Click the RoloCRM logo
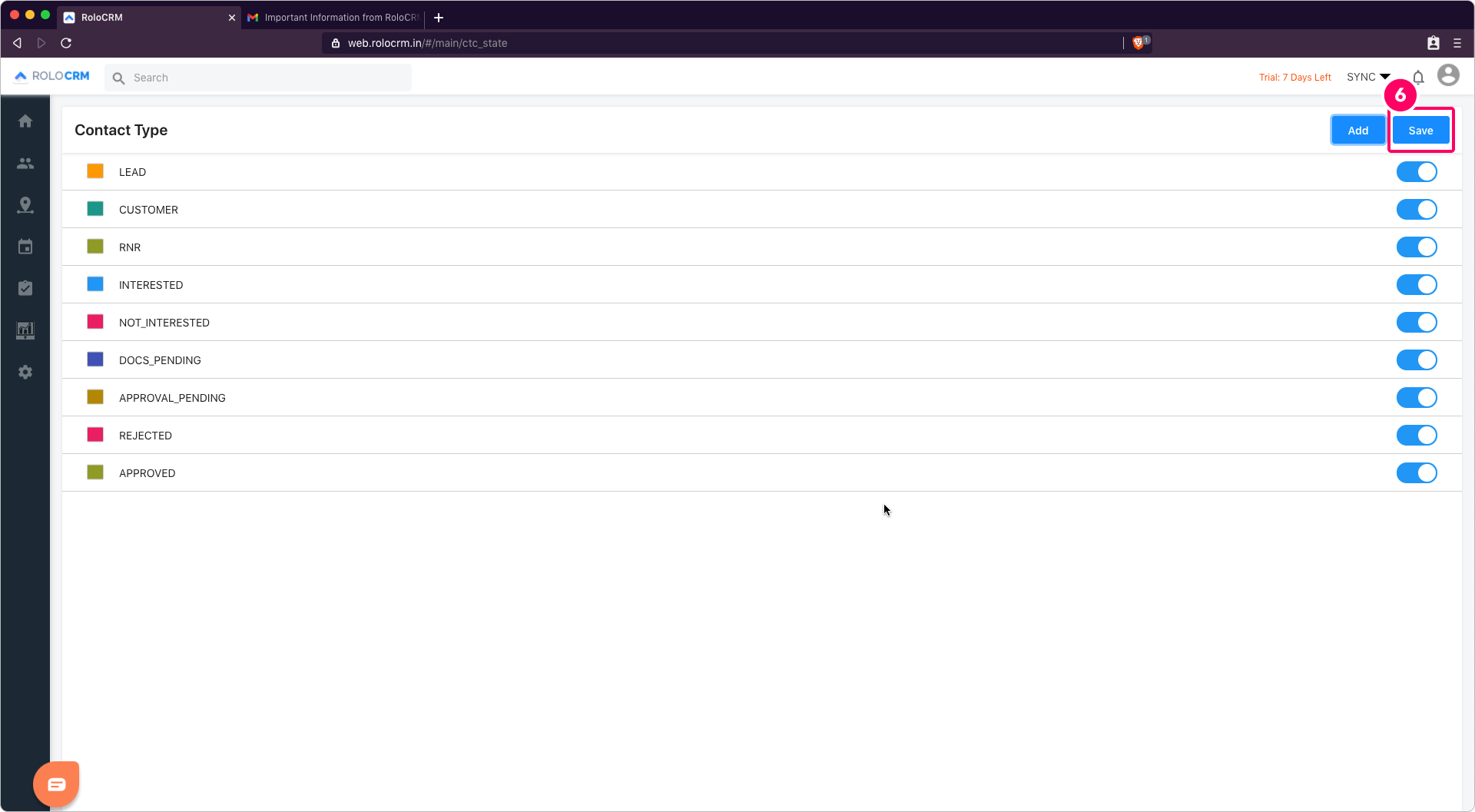The image size is (1475, 812). (52, 76)
